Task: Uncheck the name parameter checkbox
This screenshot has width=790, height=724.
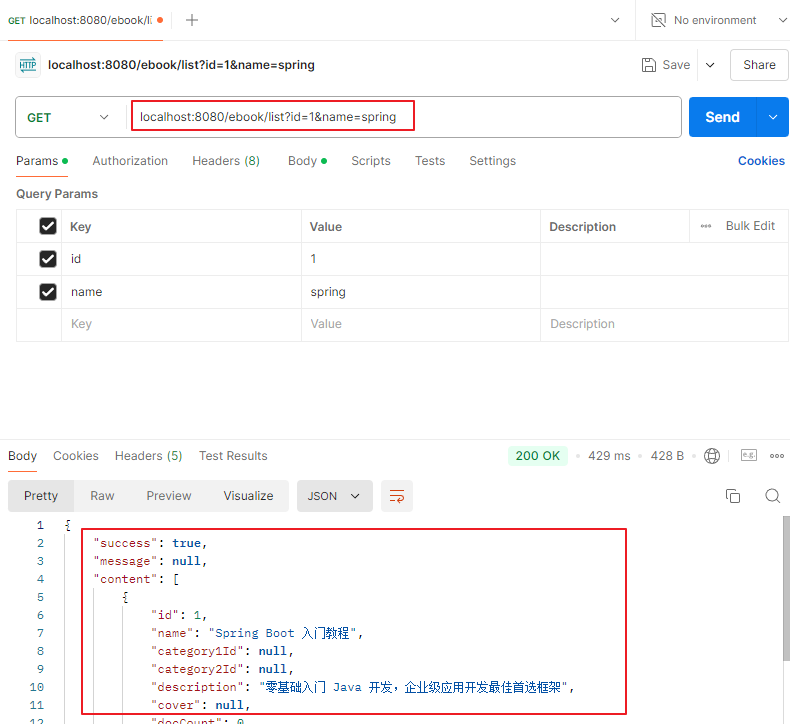Action: (x=48, y=292)
